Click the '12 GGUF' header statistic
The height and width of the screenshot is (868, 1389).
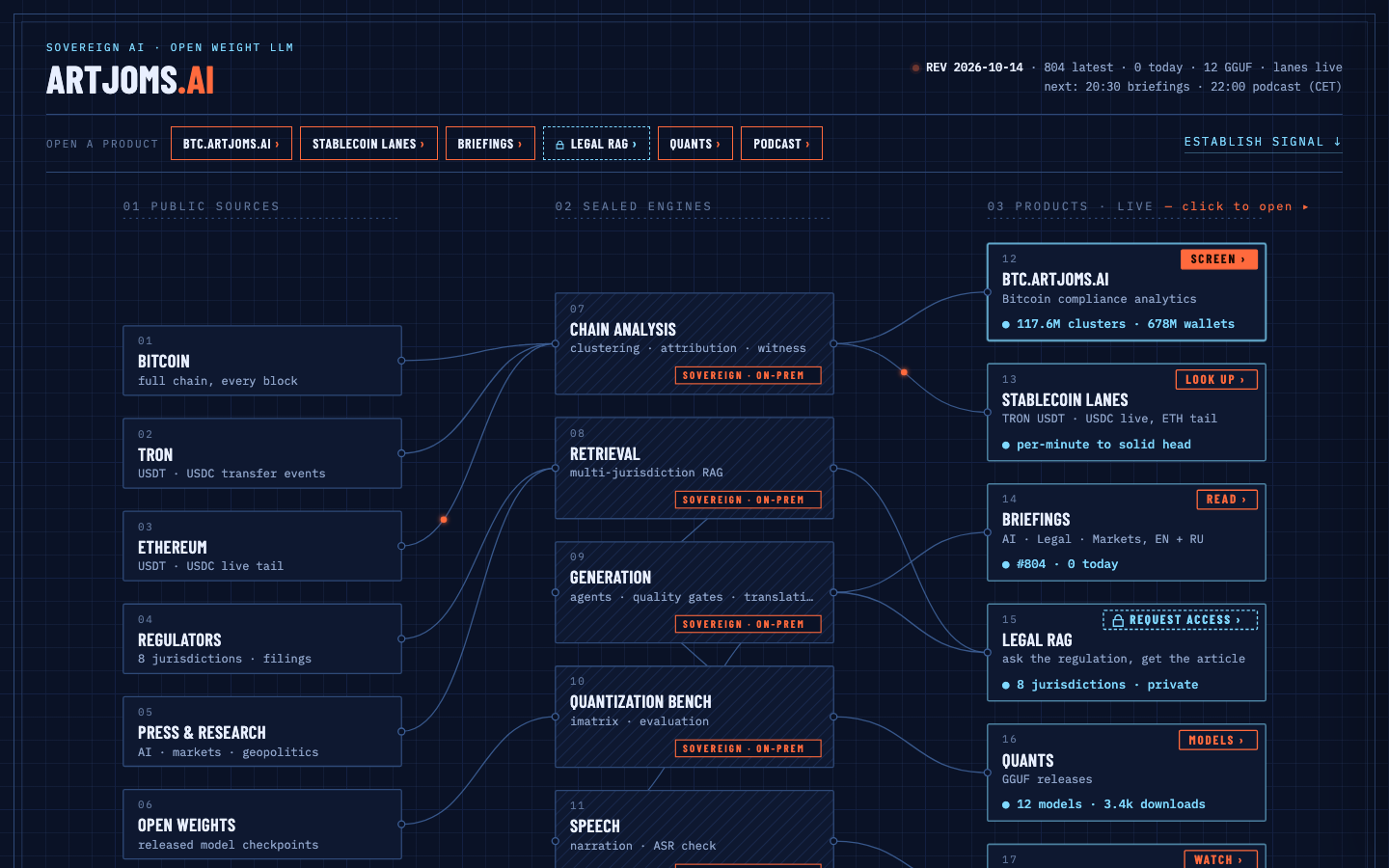pyautogui.click(x=1228, y=68)
